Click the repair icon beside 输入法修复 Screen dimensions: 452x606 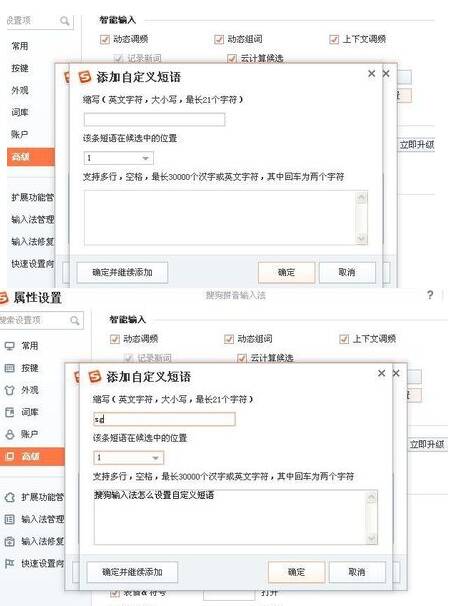[x=9, y=541]
